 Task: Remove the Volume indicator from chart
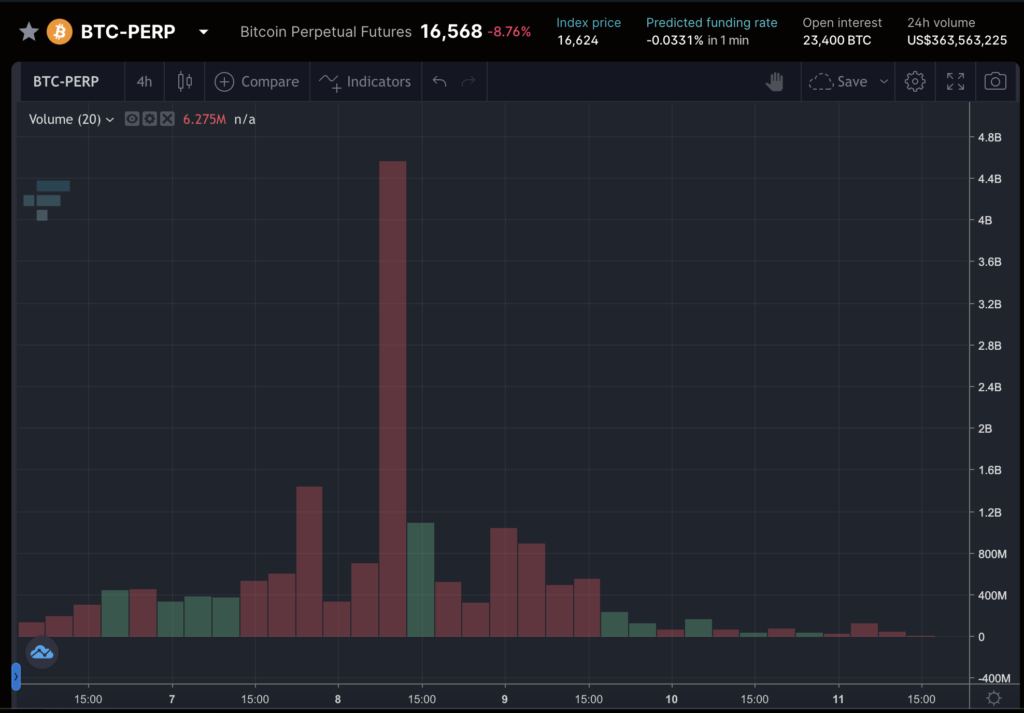pyautogui.click(x=167, y=119)
